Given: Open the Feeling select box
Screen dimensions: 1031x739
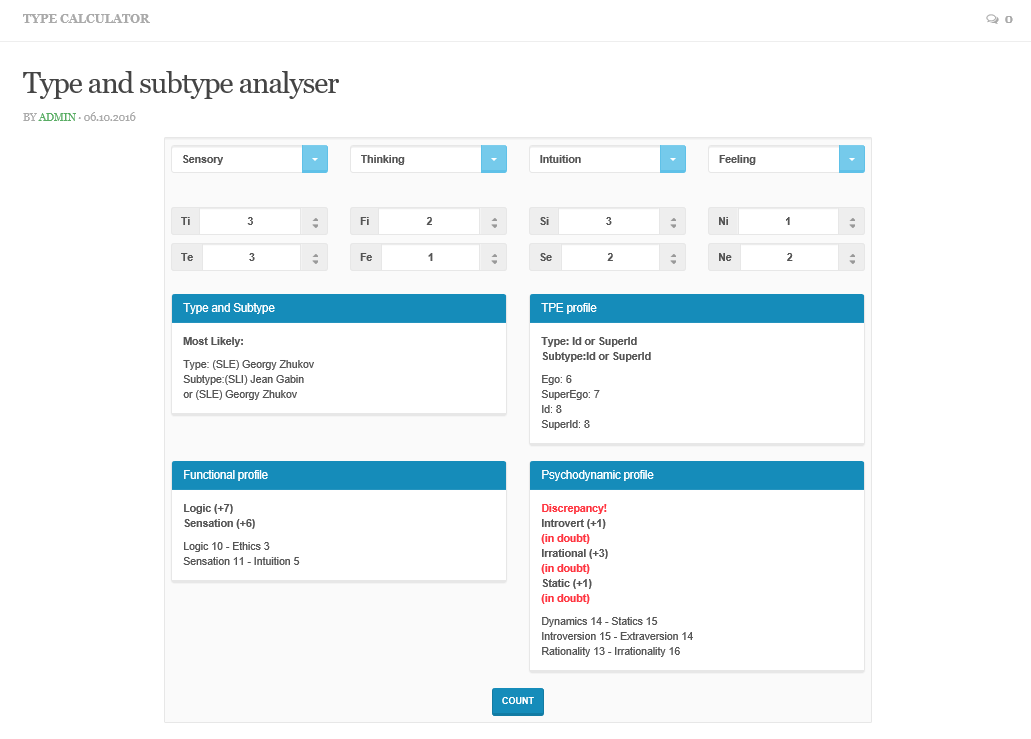Looking at the screenshot, I should (786, 159).
